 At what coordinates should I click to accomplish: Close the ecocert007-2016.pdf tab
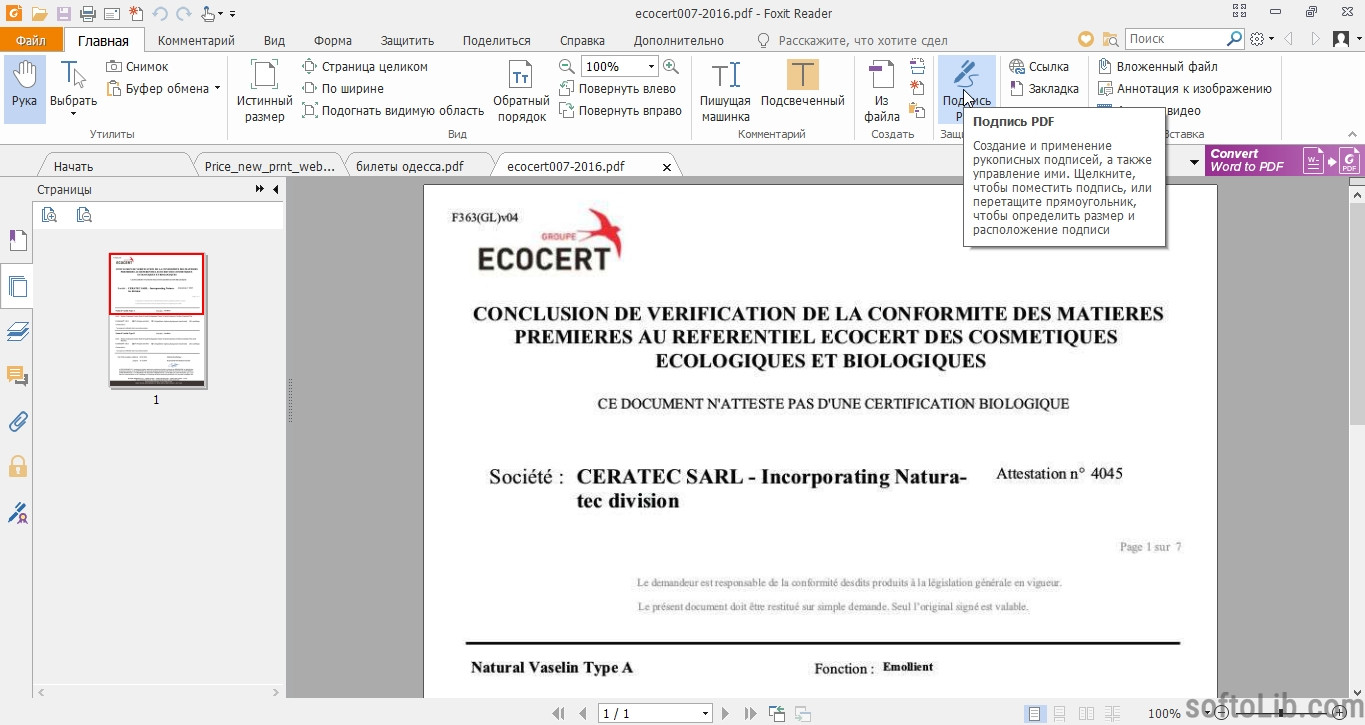(668, 166)
